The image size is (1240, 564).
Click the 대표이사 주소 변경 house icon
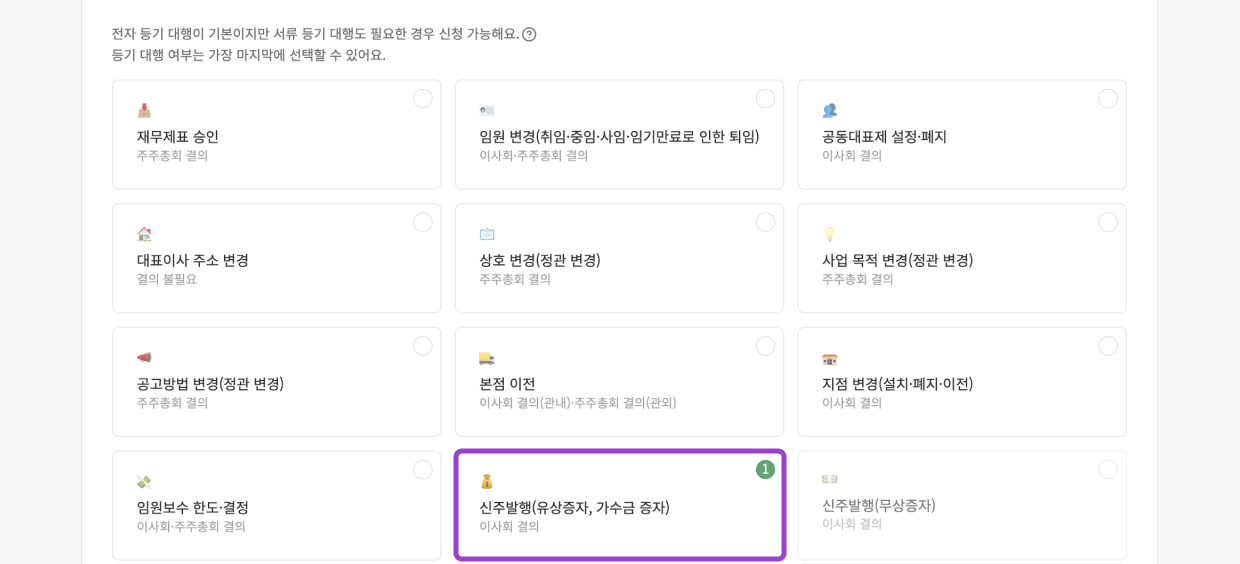pos(144,234)
